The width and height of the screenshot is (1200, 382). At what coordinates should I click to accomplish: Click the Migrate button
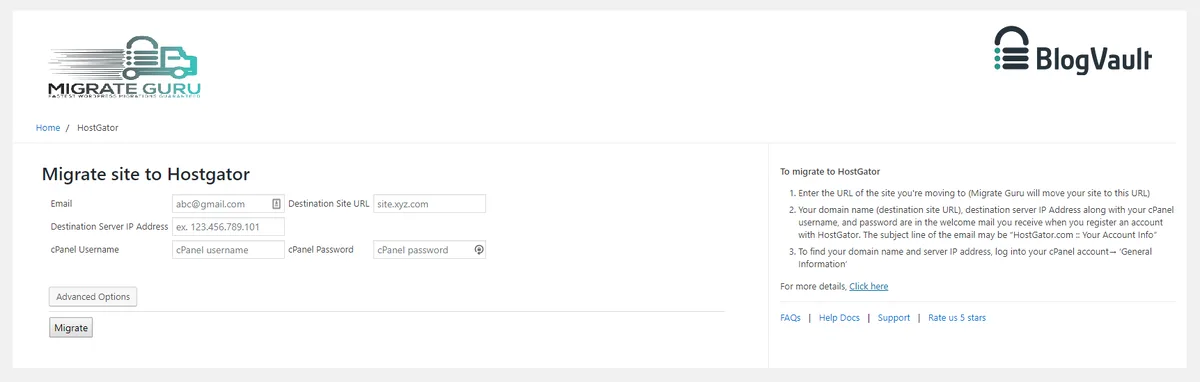tap(71, 328)
